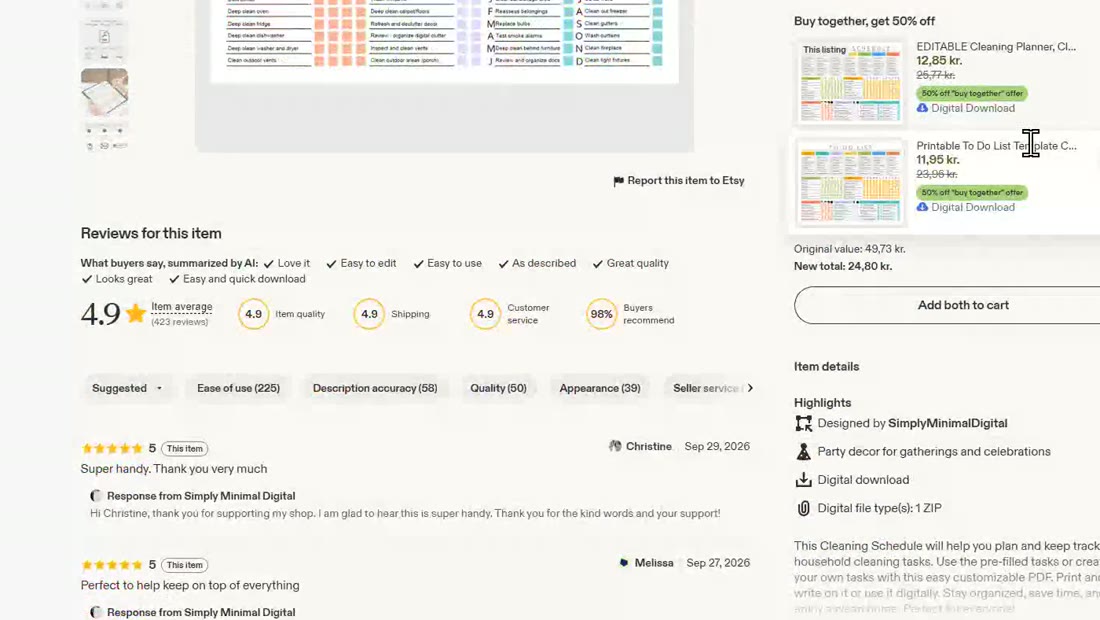Image resolution: width=1100 pixels, height=620 pixels.
Task: Click the Designed by highlight icon
Action: point(803,424)
